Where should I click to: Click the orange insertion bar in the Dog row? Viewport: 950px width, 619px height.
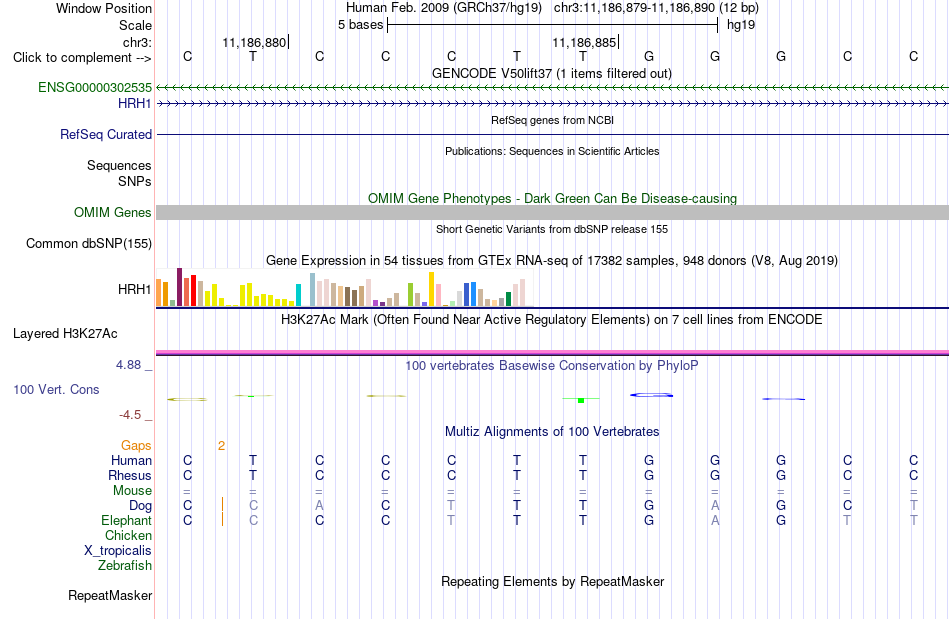tap(222, 505)
